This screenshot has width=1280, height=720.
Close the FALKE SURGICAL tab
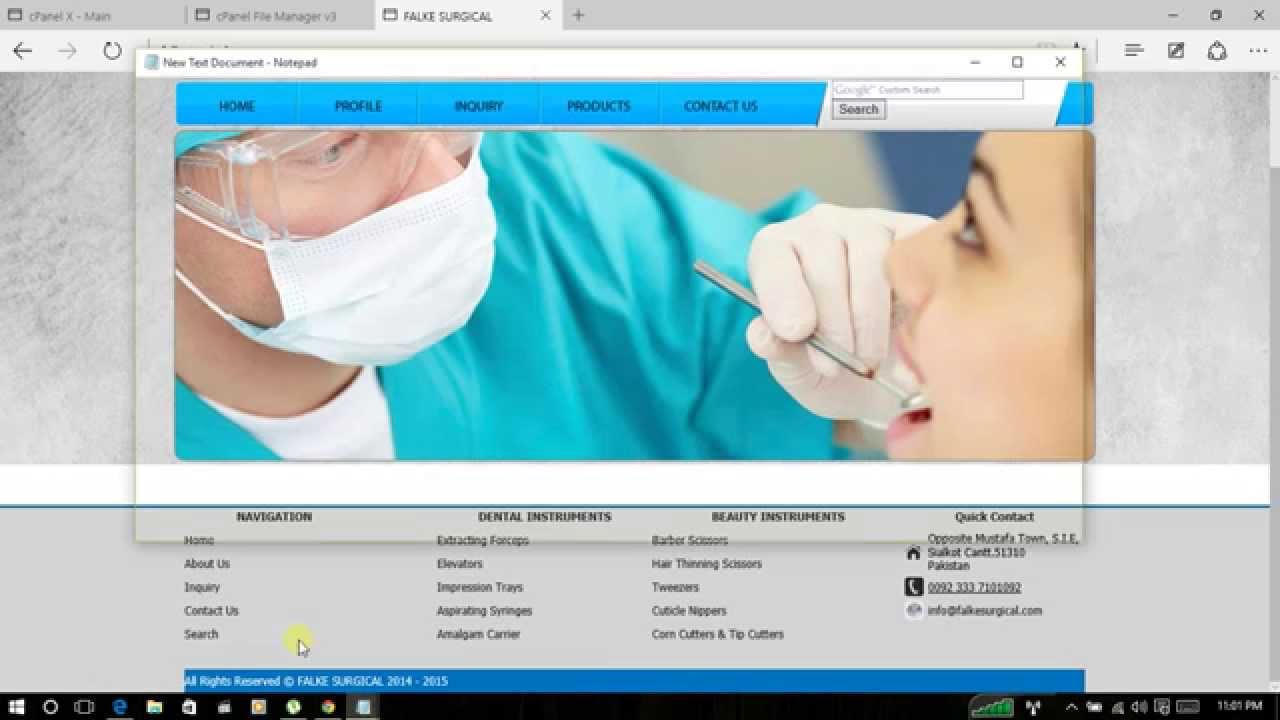[x=545, y=15]
